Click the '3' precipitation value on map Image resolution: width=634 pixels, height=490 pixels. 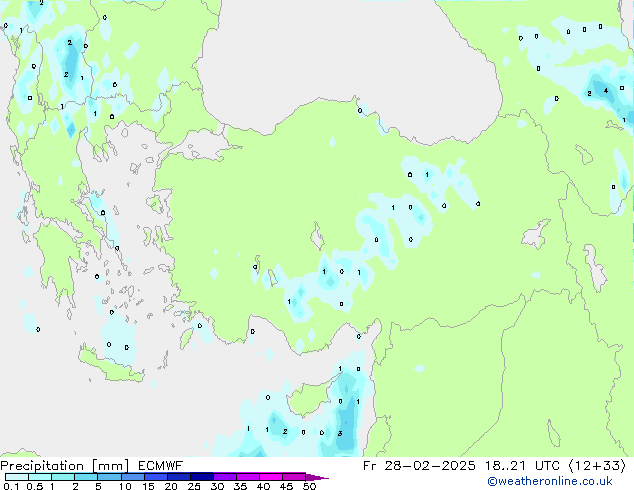click(340, 433)
